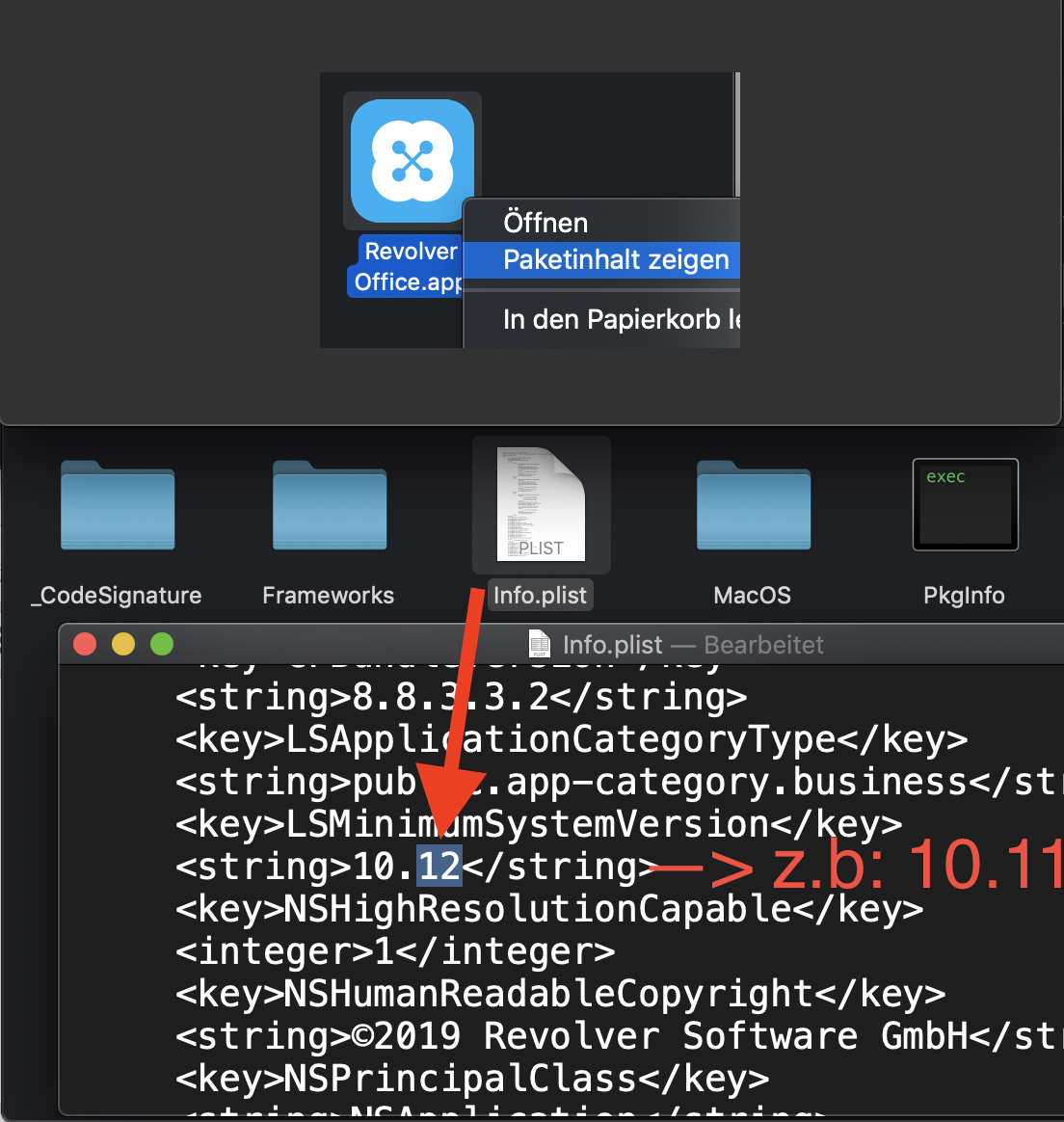Select the _CodeSignature folder icon
This screenshot has width=1064, height=1122.
click(x=117, y=505)
